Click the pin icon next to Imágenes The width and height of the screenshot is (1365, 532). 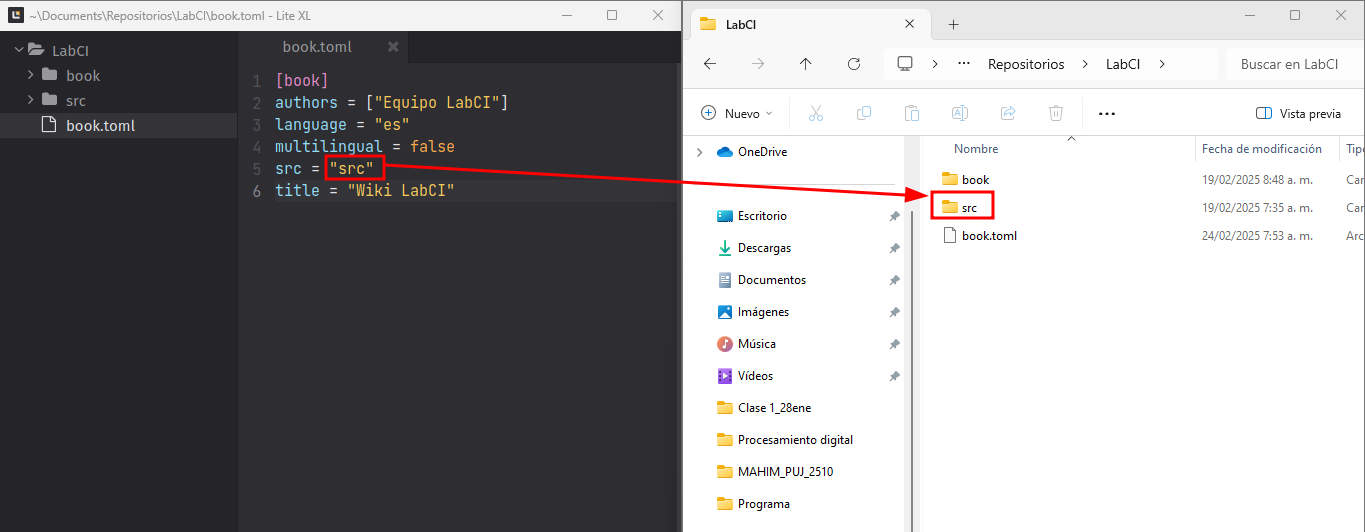(x=894, y=312)
